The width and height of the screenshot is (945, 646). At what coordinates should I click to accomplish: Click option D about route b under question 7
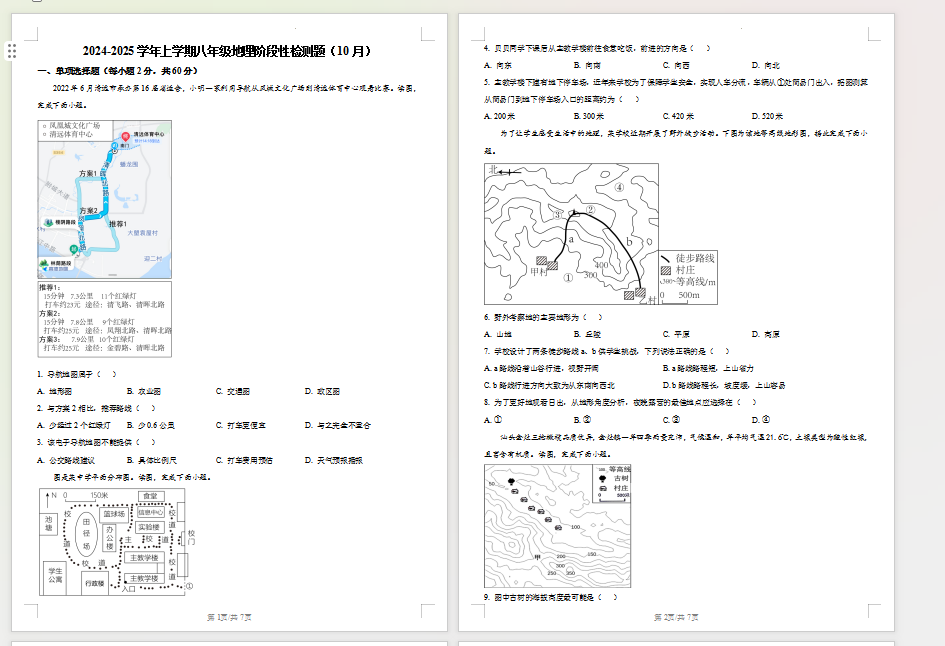point(724,385)
